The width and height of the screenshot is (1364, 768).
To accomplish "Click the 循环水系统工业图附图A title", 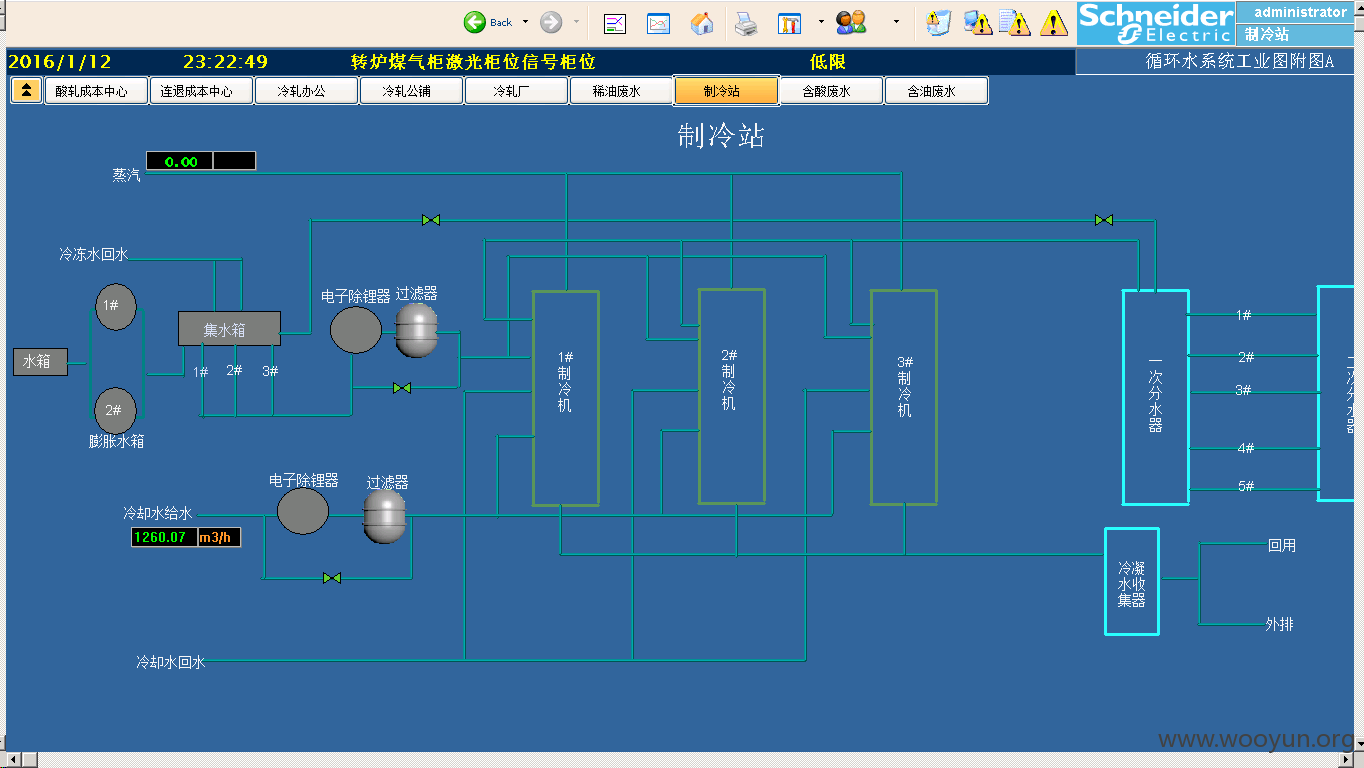I will 1240,62.
